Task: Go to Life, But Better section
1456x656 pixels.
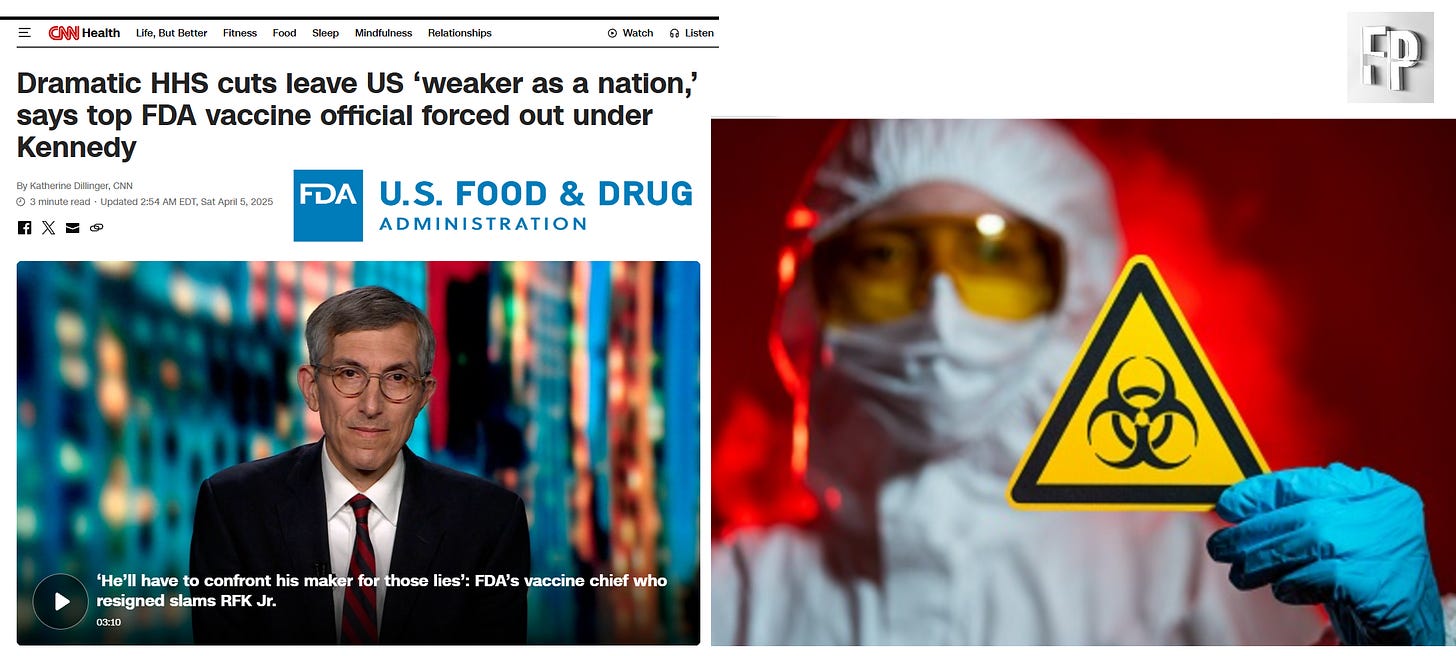Action: [x=172, y=33]
